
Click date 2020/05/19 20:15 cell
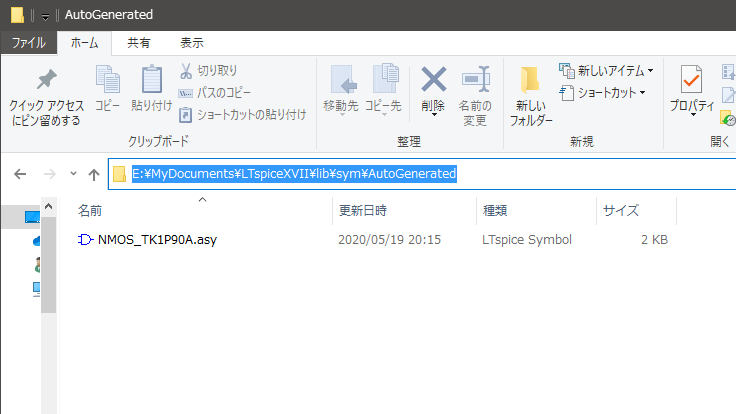point(390,240)
